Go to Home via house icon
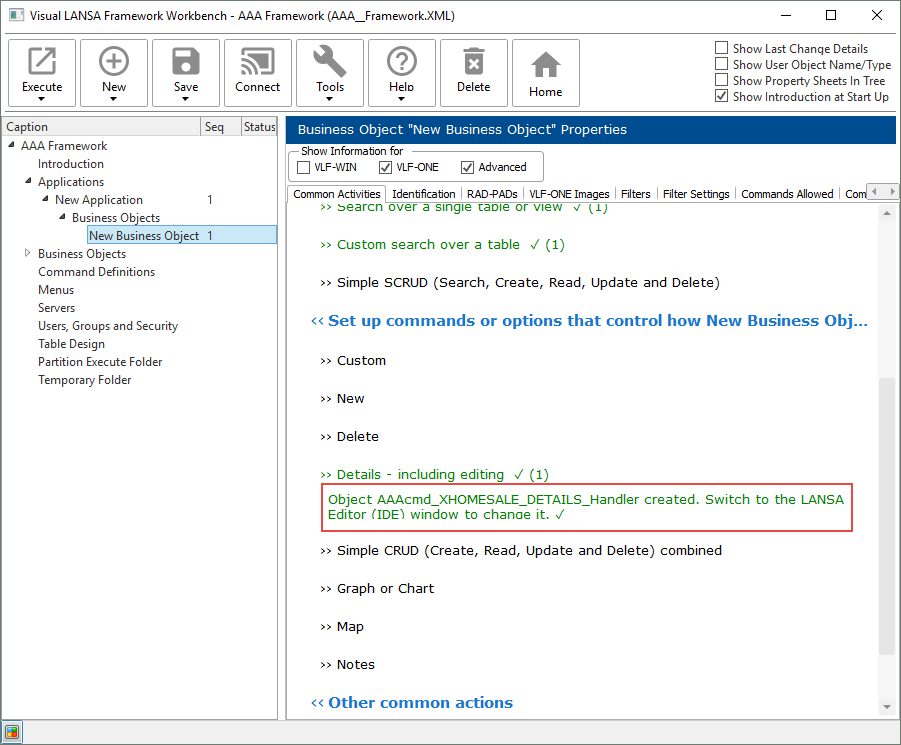 [546, 66]
